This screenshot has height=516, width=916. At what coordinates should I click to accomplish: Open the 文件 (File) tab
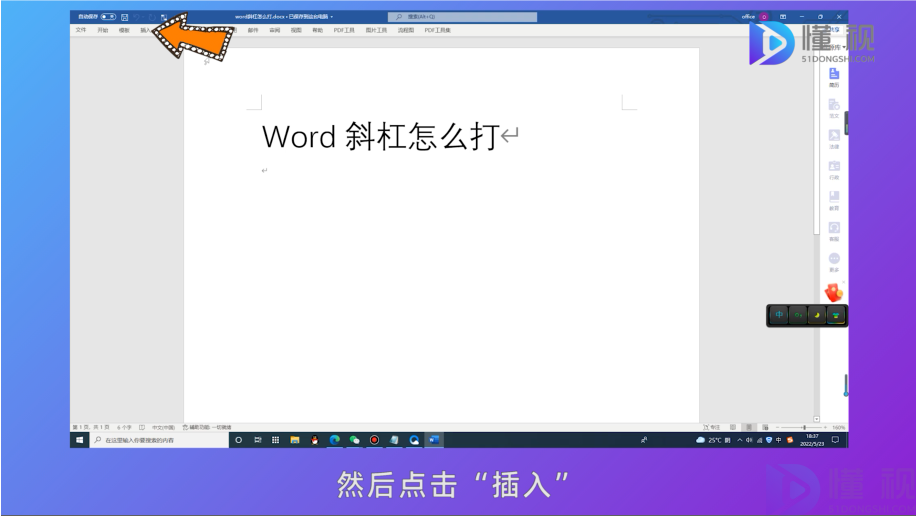tap(81, 30)
